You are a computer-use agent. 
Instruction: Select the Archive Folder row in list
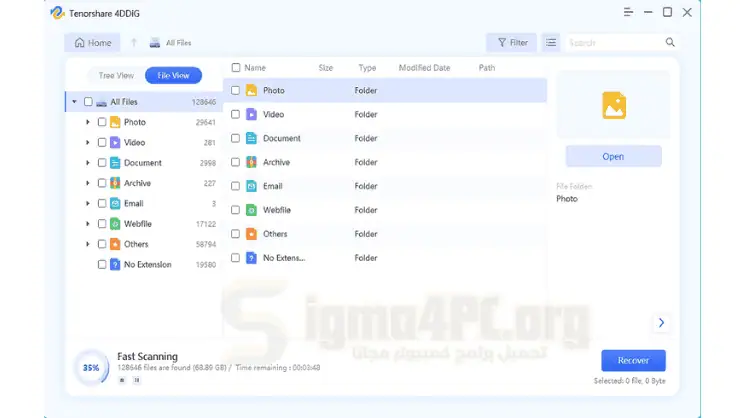[x=385, y=162]
